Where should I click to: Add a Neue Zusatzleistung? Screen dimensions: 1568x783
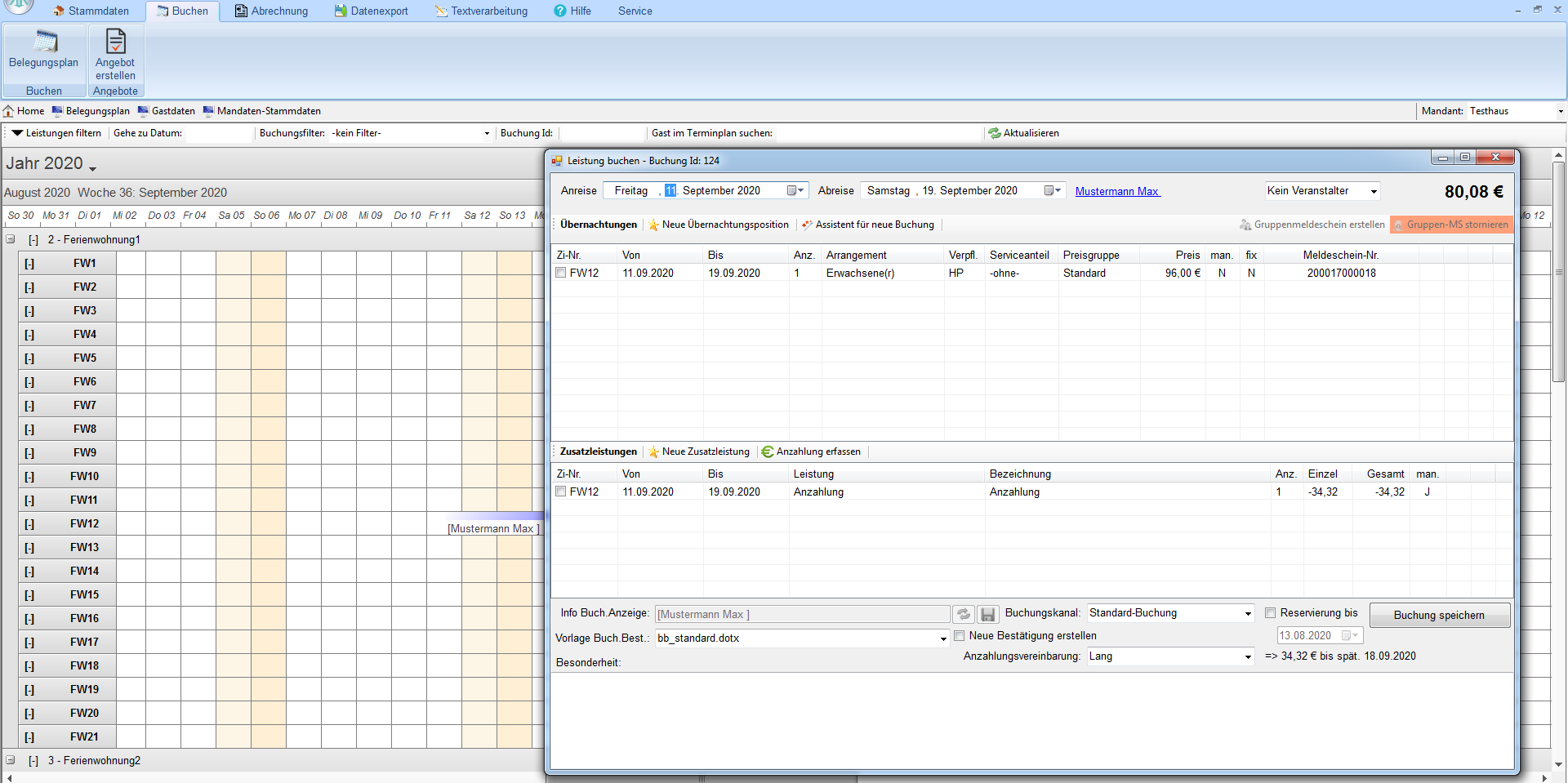tap(698, 452)
